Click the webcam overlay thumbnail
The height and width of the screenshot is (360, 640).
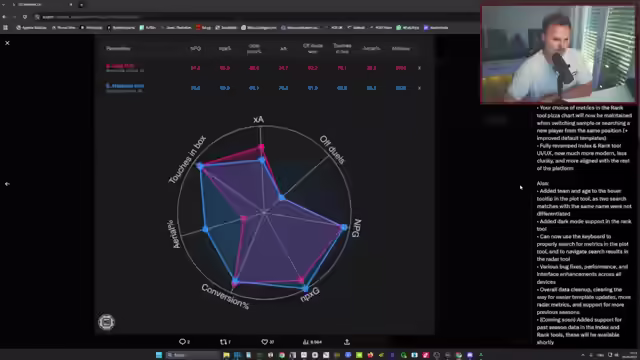[x=558, y=54]
